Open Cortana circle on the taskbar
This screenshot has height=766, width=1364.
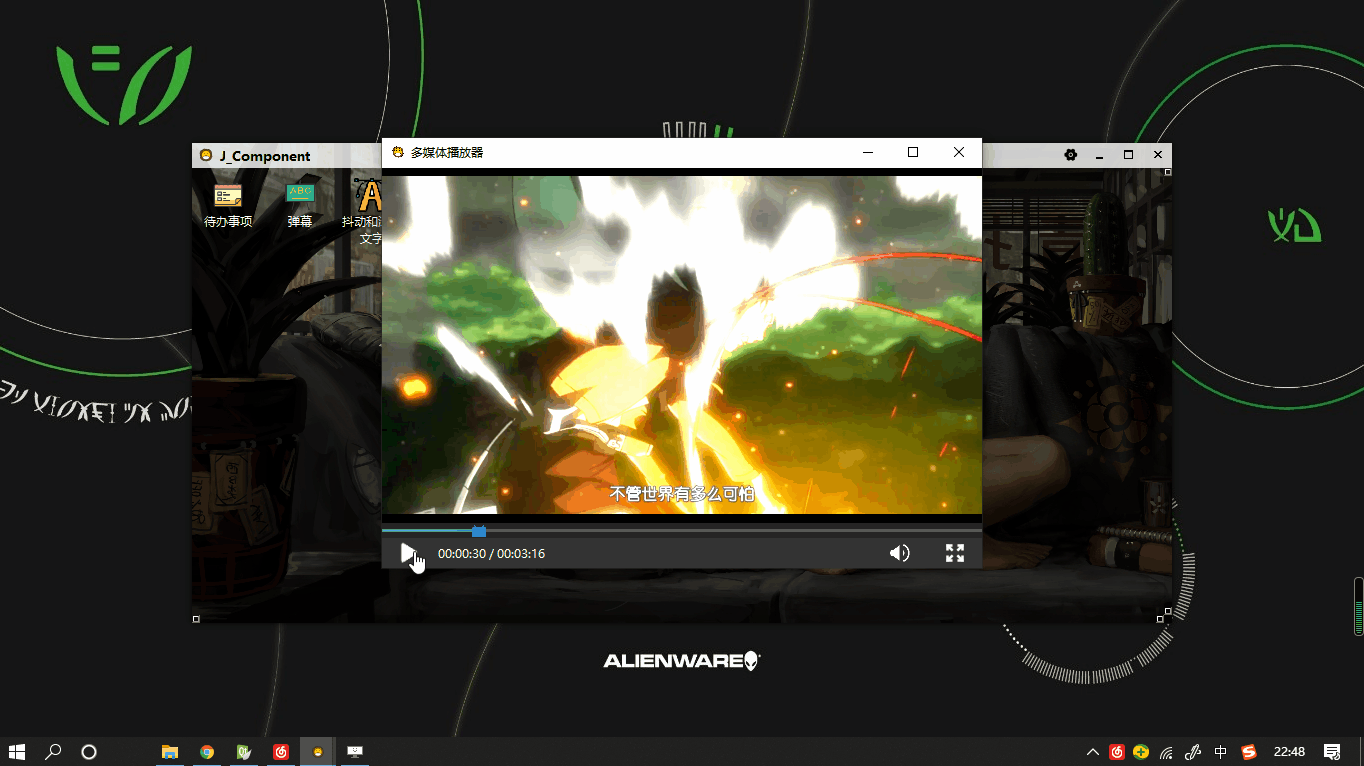point(89,752)
